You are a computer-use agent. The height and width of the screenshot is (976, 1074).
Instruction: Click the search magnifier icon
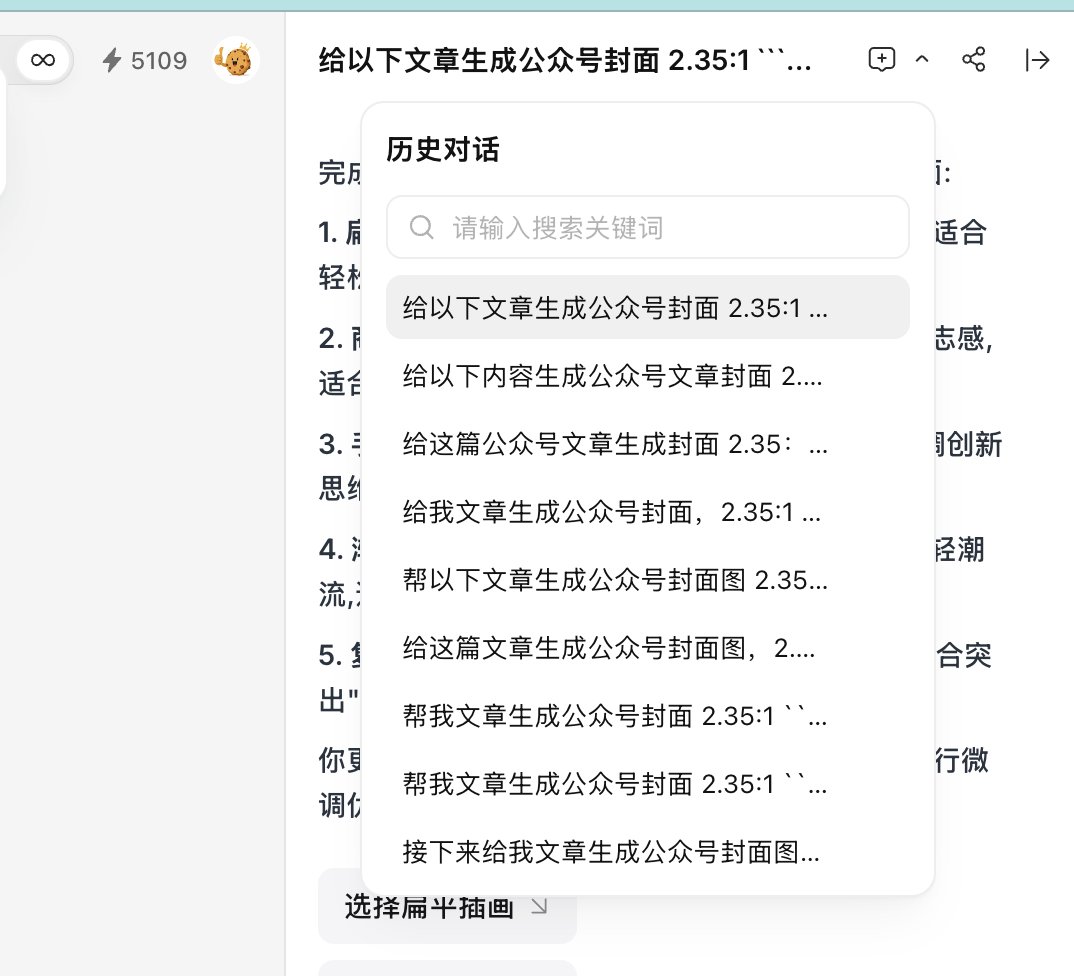tap(421, 227)
